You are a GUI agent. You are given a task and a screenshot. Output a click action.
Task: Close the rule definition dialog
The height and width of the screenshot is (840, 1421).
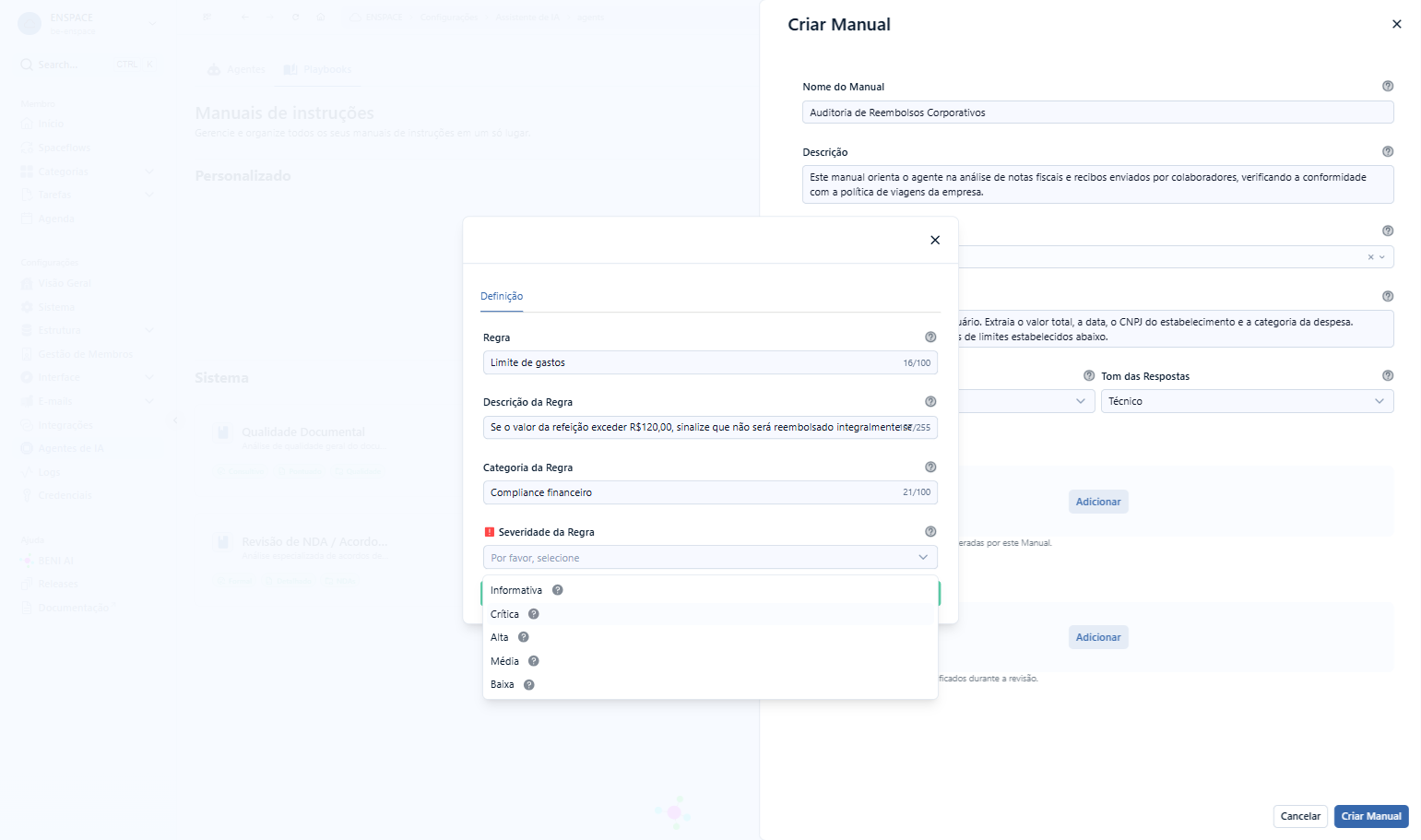point(935,240)
